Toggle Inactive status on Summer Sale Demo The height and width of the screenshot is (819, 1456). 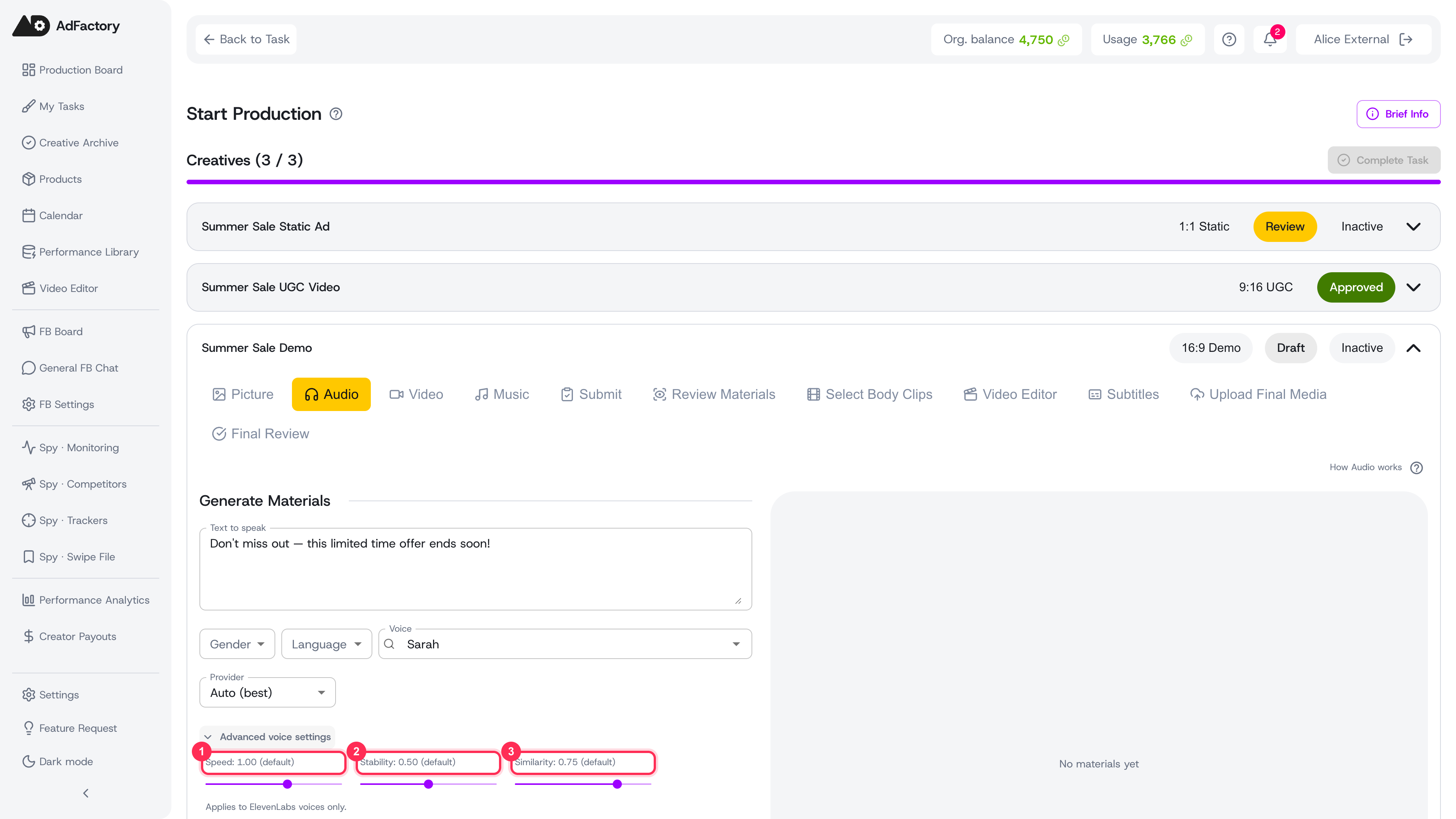click(x=1362, y=348)
